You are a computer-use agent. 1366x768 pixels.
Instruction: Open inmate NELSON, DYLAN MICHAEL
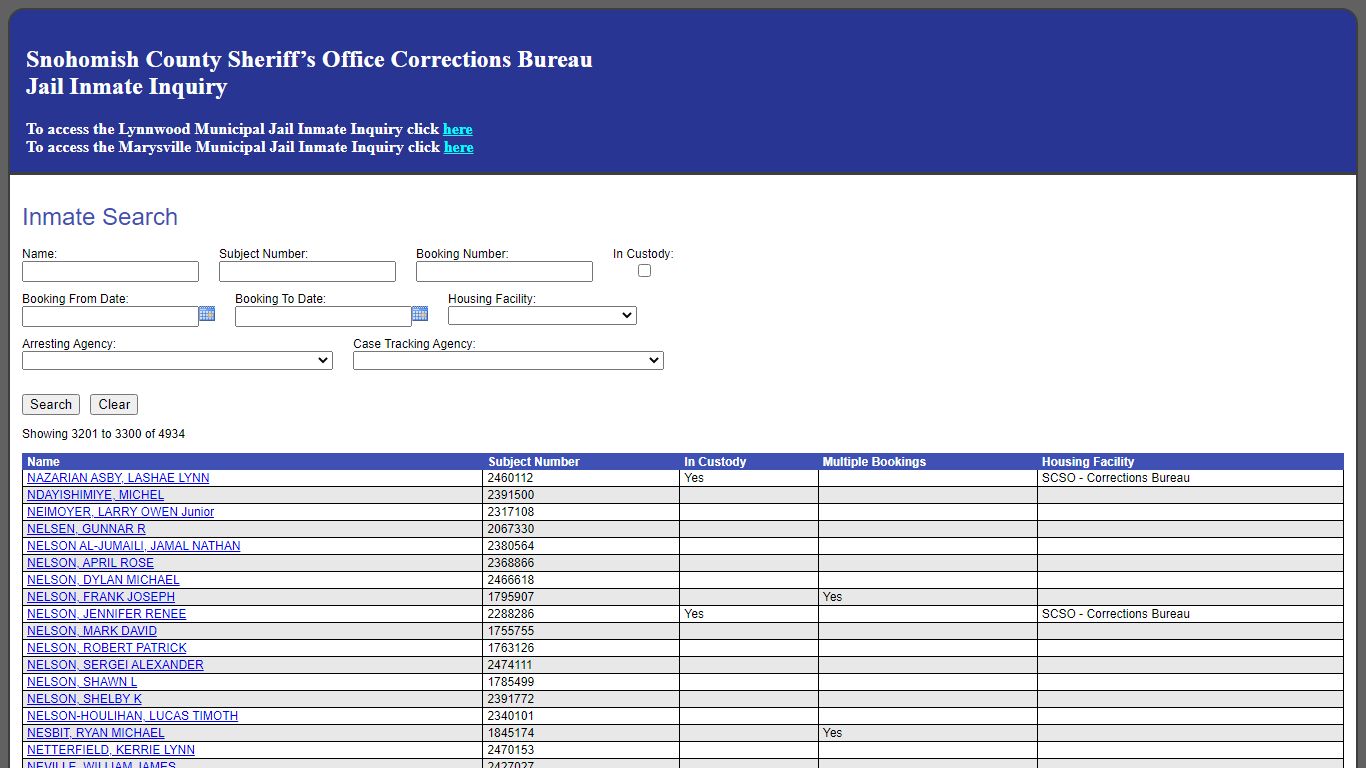click(103, 580)
